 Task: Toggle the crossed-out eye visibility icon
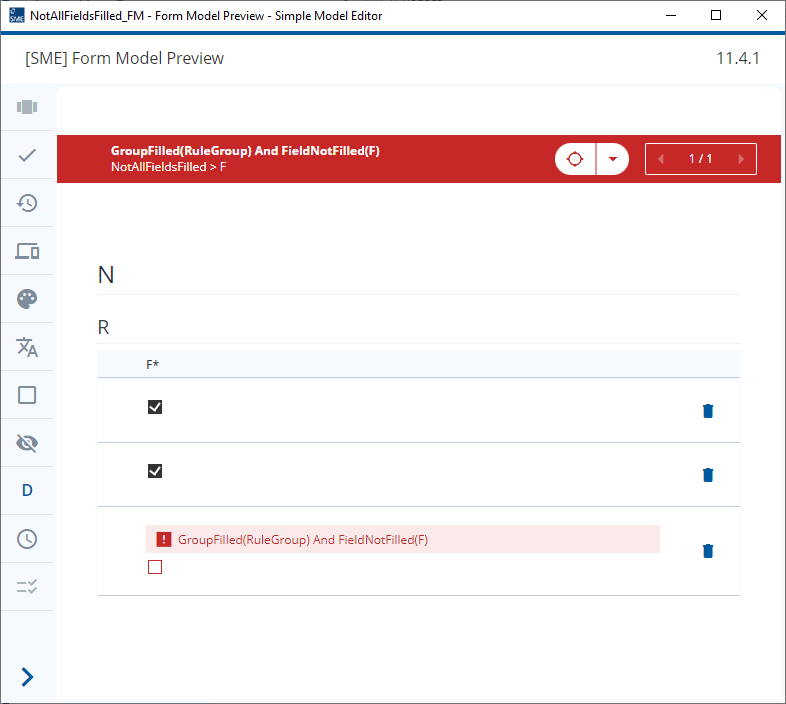point(27,443)
